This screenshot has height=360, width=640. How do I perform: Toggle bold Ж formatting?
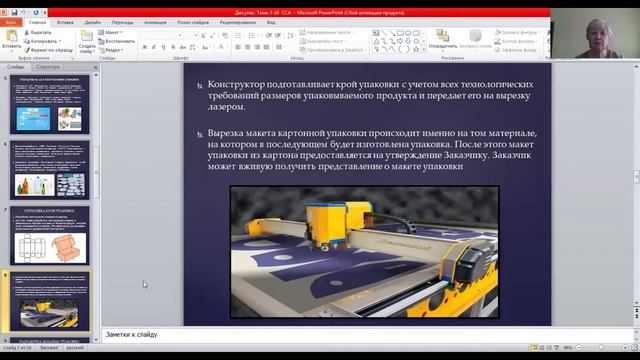(x=144, y=47)
